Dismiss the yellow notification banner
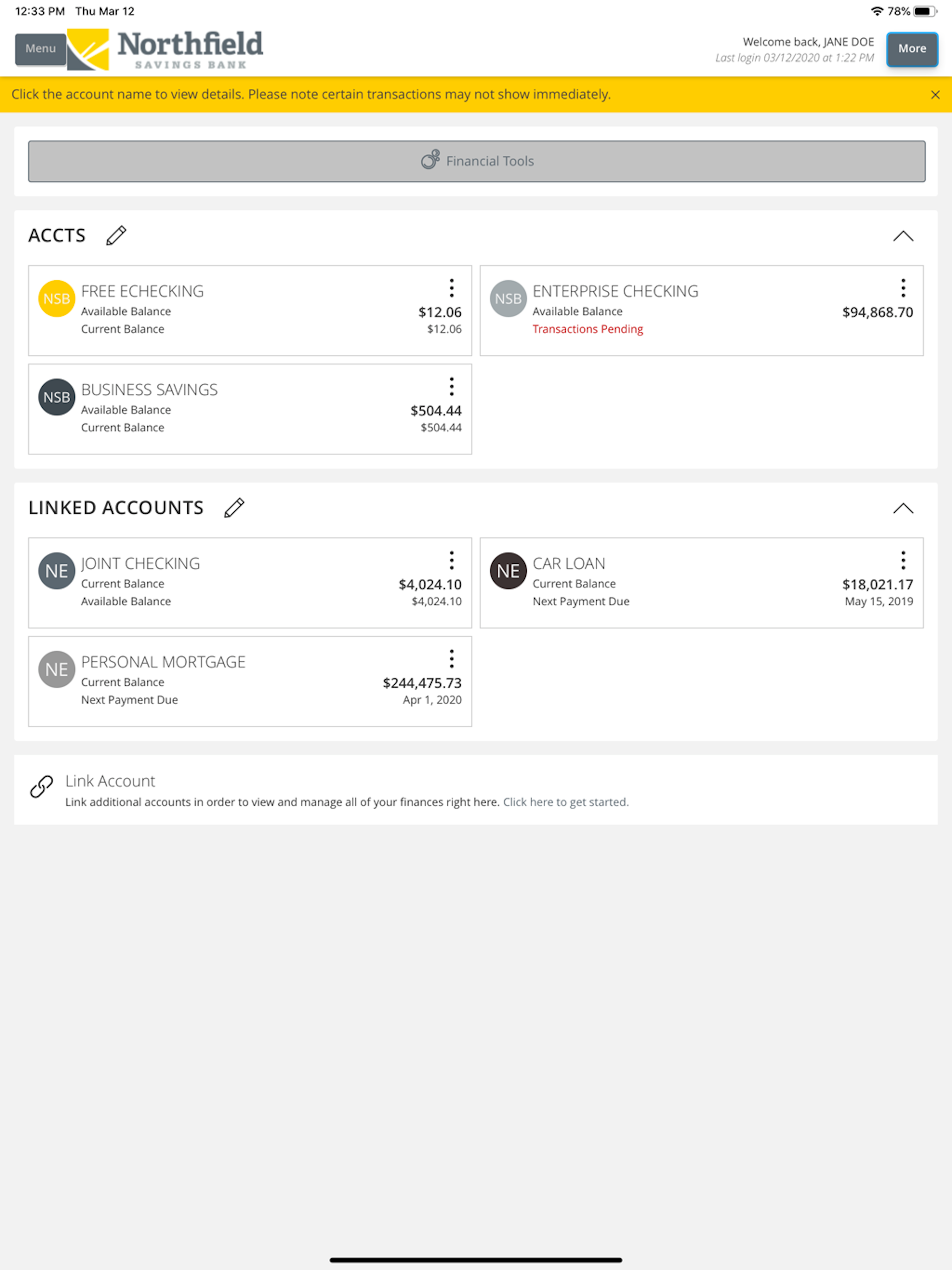 (x=935, y=95)
